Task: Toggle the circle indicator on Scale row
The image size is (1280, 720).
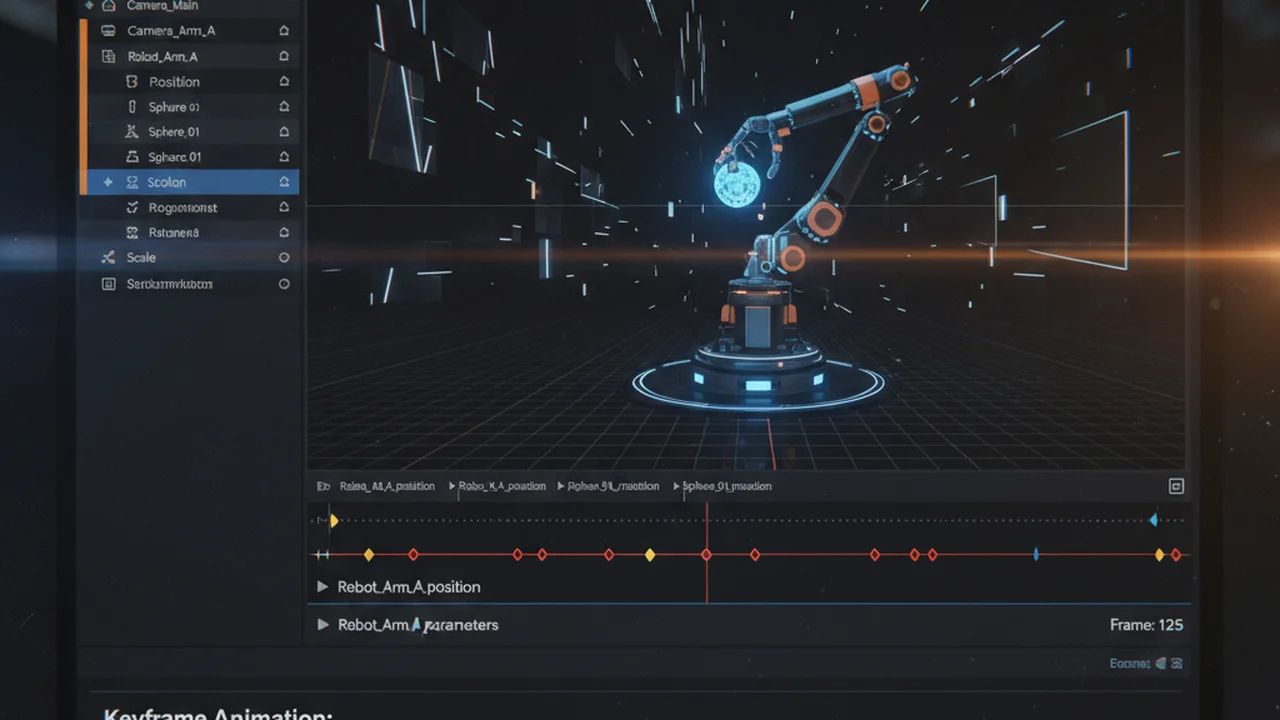Action: point(284,258)
